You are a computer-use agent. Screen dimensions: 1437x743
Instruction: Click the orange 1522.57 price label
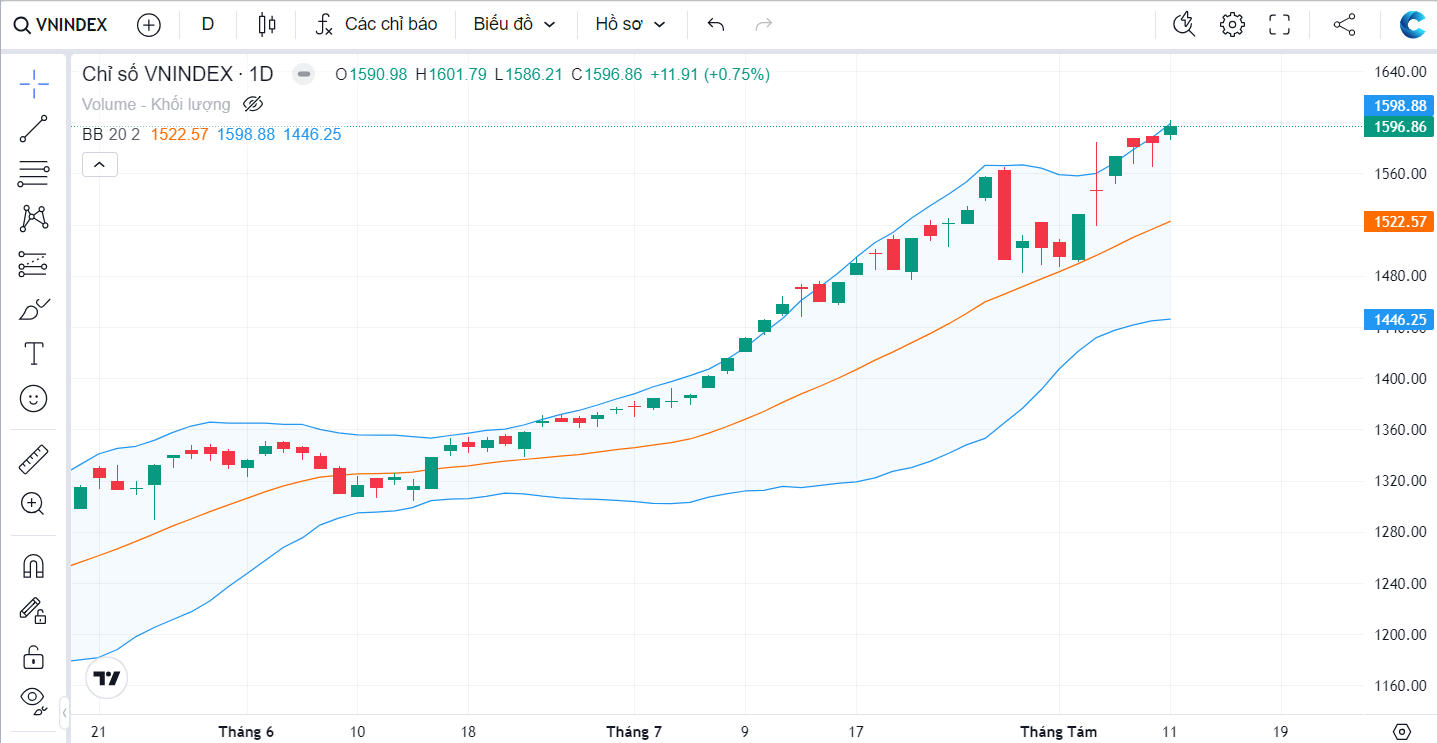[x=1399, y=222]
